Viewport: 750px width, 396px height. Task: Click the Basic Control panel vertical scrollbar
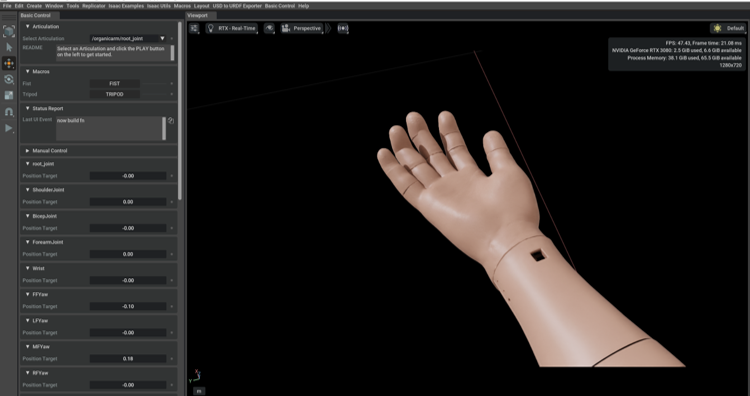click(180, 110)
